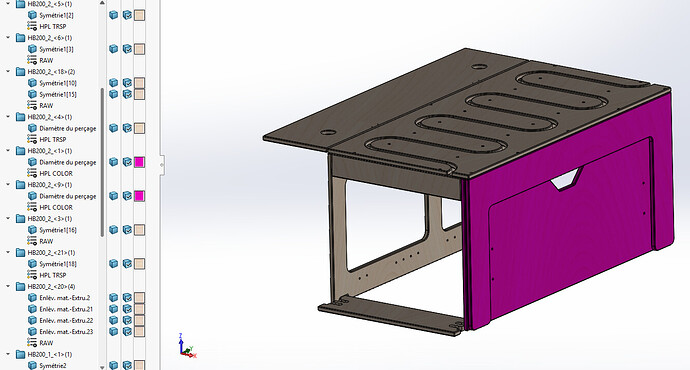
Task: Select RAW under HB200_2_<18>
Action: (x=46, y=106)
